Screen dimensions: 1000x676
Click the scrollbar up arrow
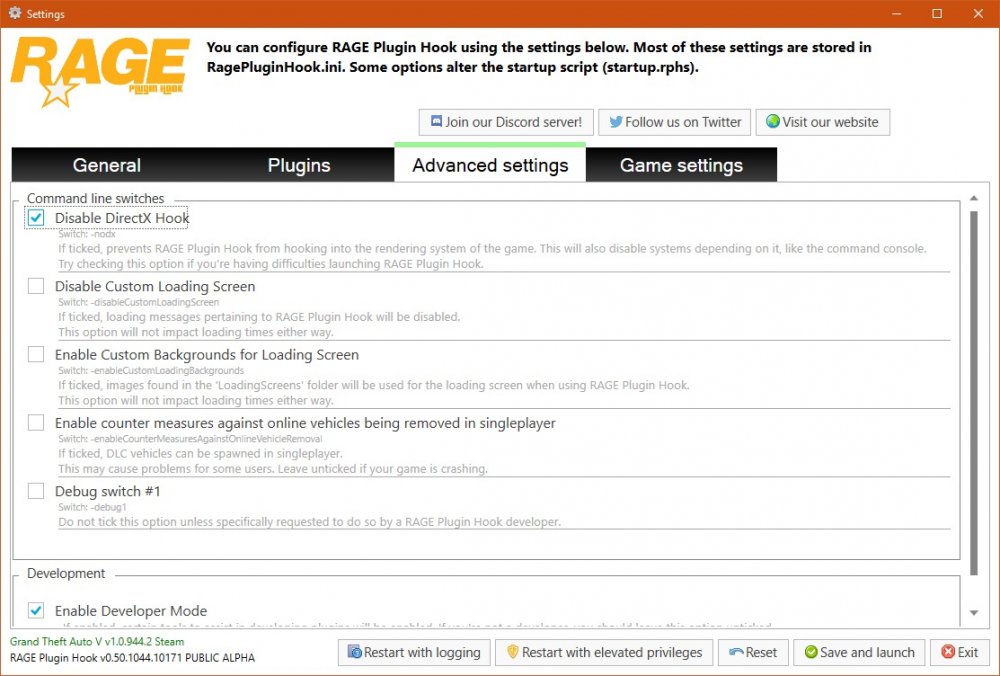(974, 198)
